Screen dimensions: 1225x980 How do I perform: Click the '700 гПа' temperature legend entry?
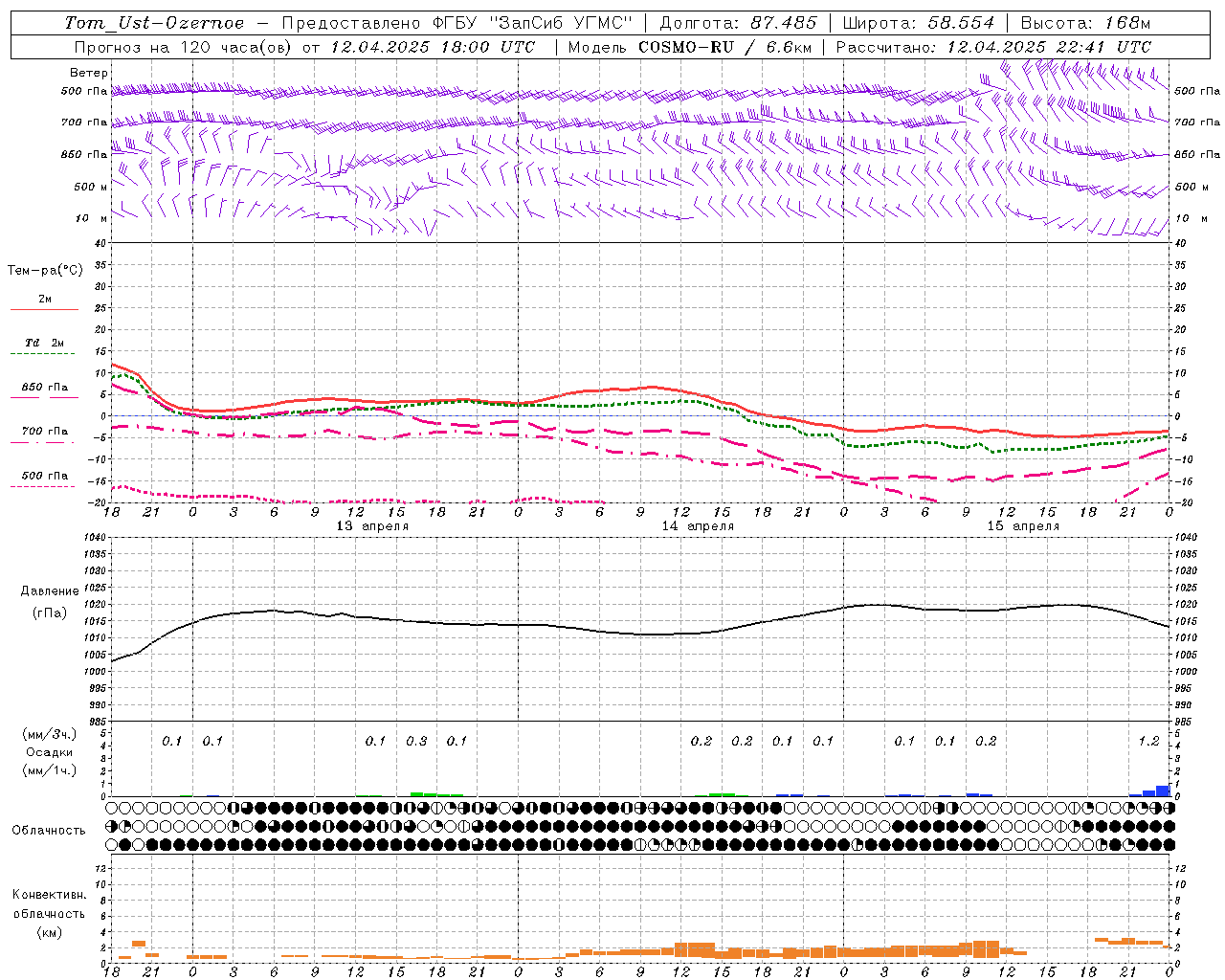coord(44,432)
